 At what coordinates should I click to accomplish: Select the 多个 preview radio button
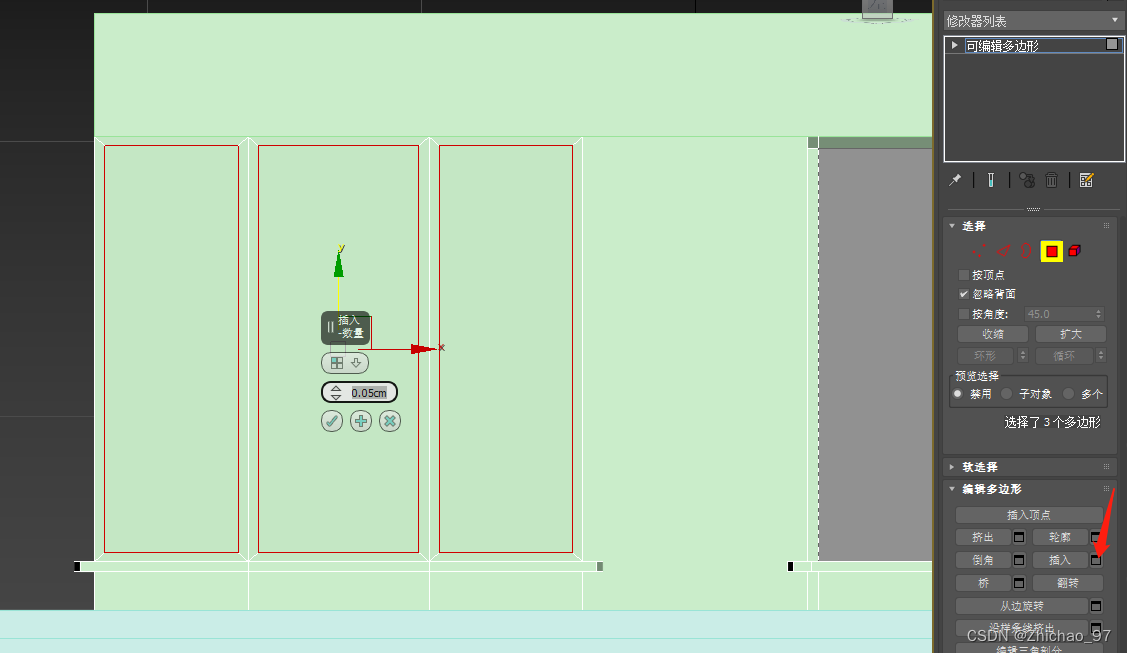[1069, 394]
